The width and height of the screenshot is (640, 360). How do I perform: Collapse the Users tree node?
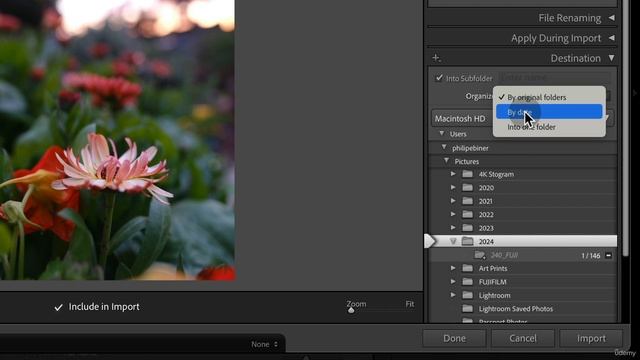pos(442,133)
